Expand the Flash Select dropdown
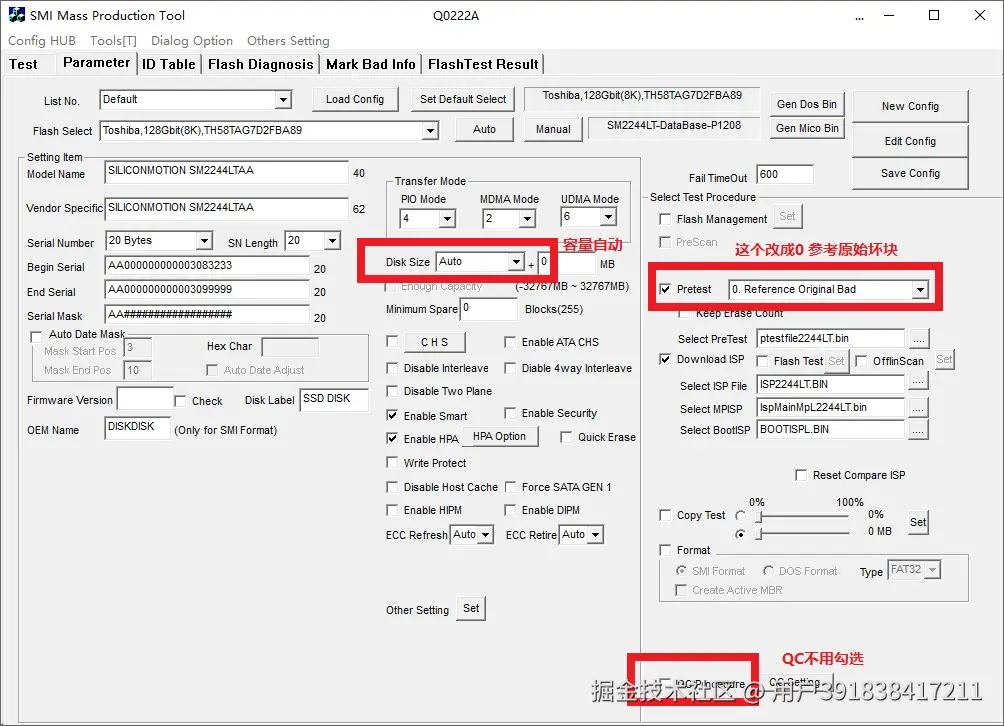Image resolution: width=1004 pixels, height=726 pixels. pos(430,131)
